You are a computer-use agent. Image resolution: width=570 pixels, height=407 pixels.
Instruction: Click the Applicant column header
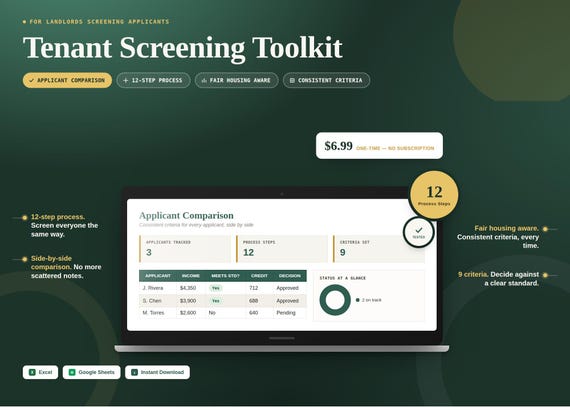(x=158, y=276)
